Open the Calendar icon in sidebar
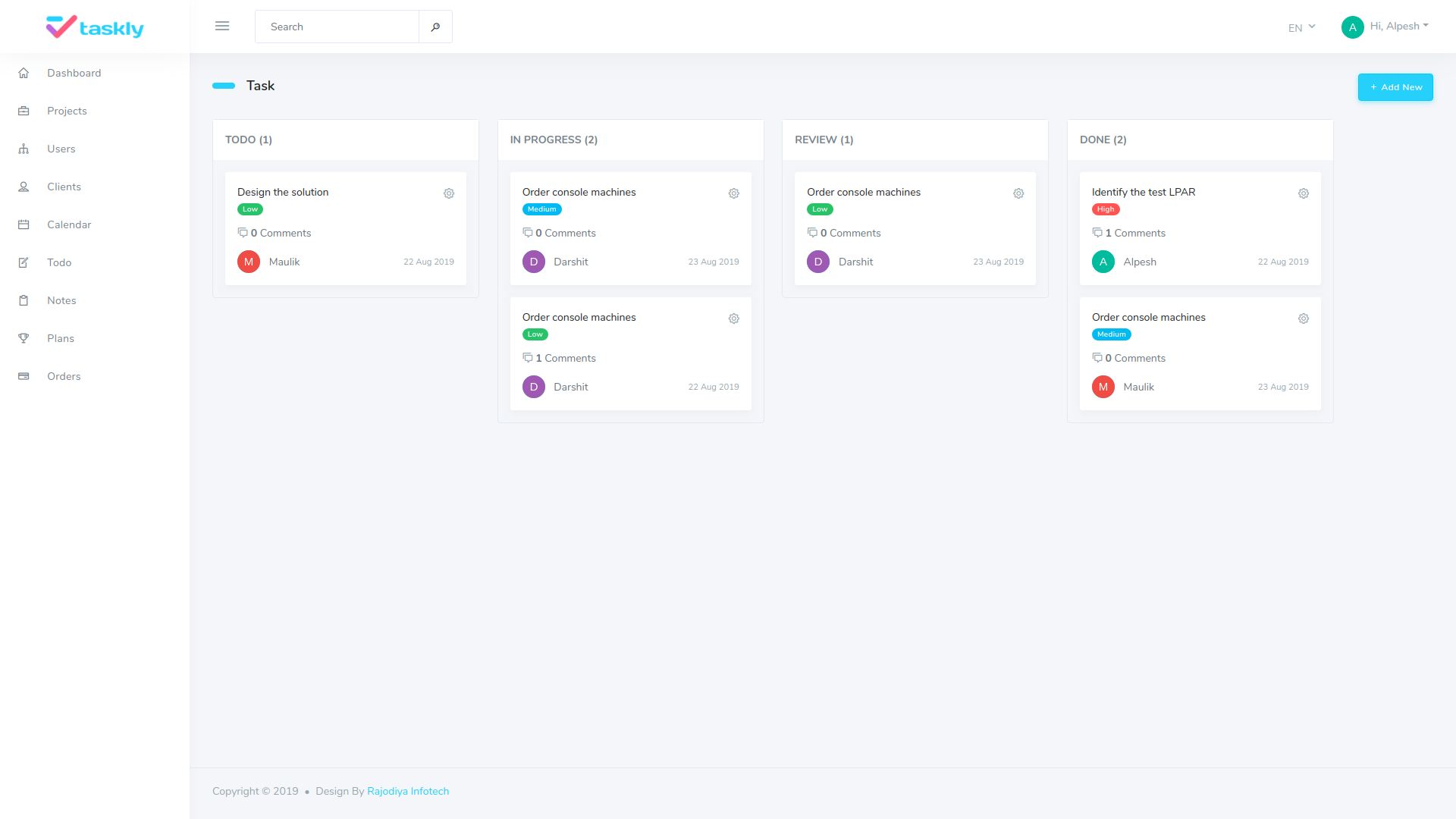This screenshot has width=1456, height=819. [x=24, y=224]
